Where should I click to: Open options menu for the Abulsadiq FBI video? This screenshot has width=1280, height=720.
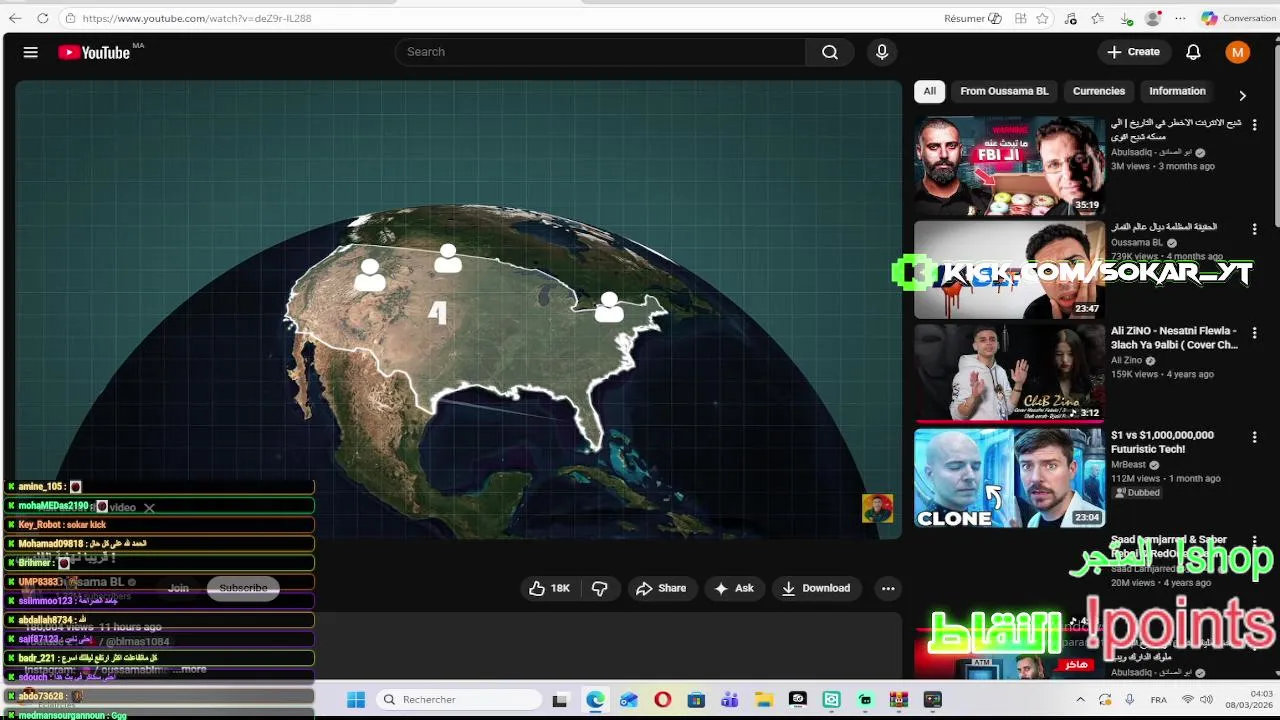pos(1254,125)
